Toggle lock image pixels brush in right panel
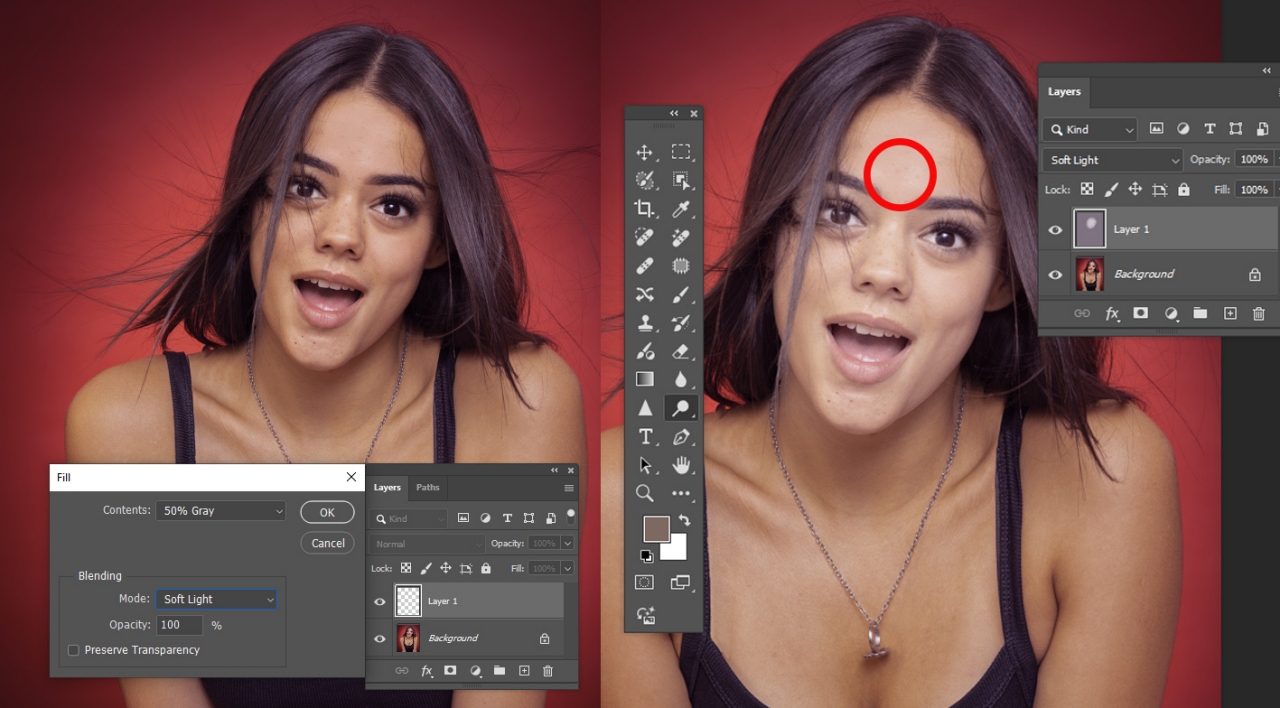This screenshot has width=1280, height=708. (x=1111, y=189)
